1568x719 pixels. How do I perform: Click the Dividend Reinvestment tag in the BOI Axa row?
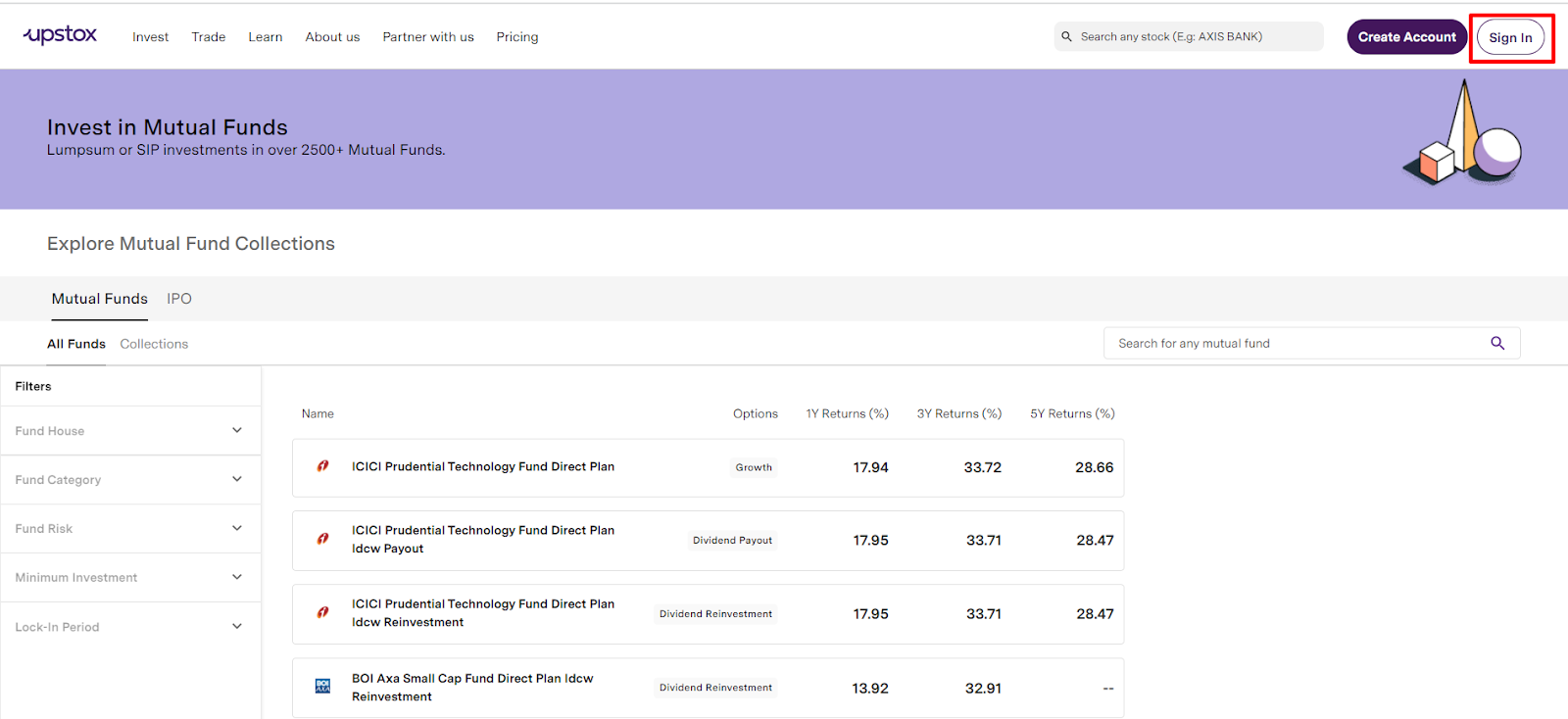[715, 688]
